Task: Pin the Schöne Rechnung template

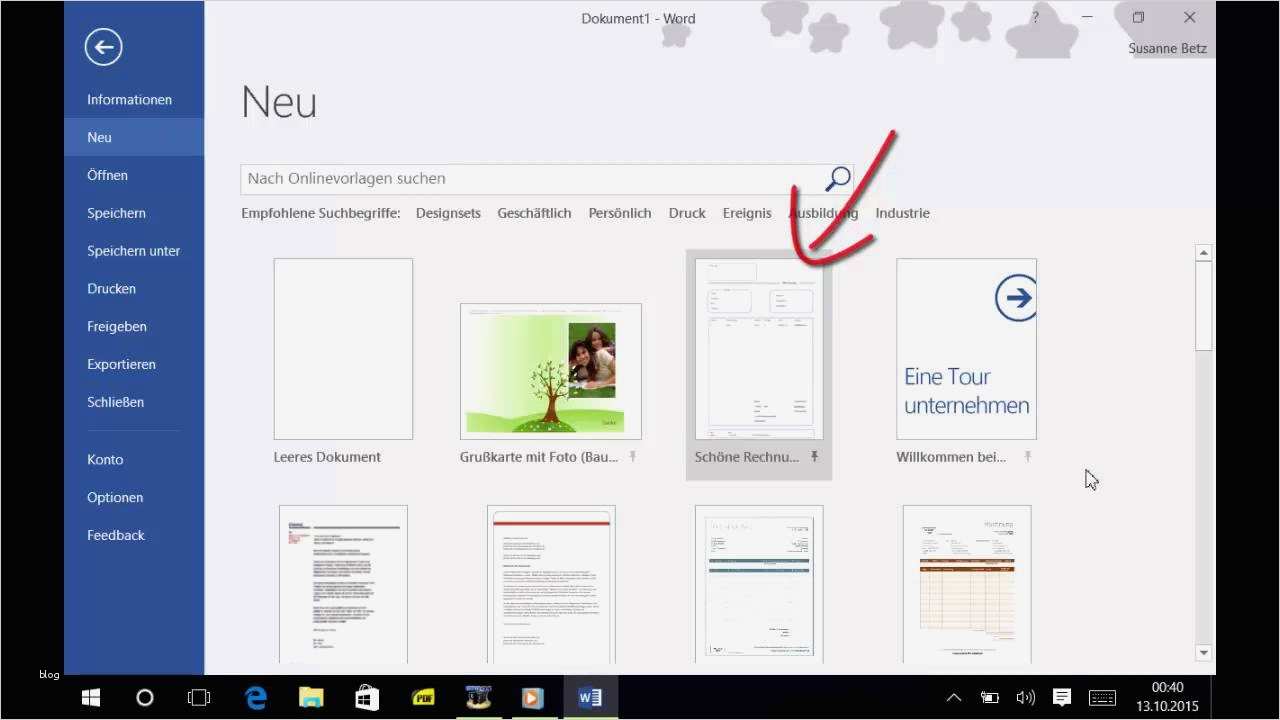Action: tap(815, 456)
